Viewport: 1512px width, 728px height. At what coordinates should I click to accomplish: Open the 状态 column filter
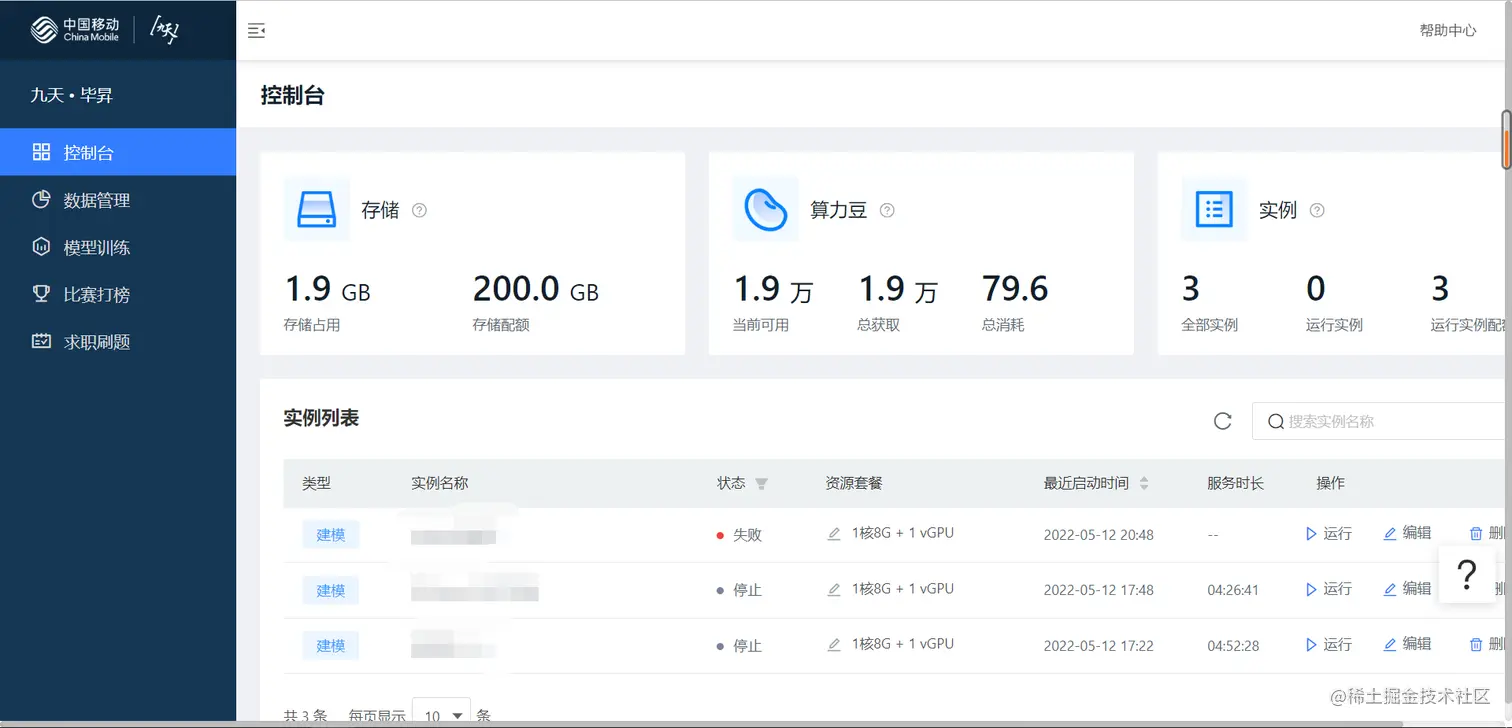763,484
